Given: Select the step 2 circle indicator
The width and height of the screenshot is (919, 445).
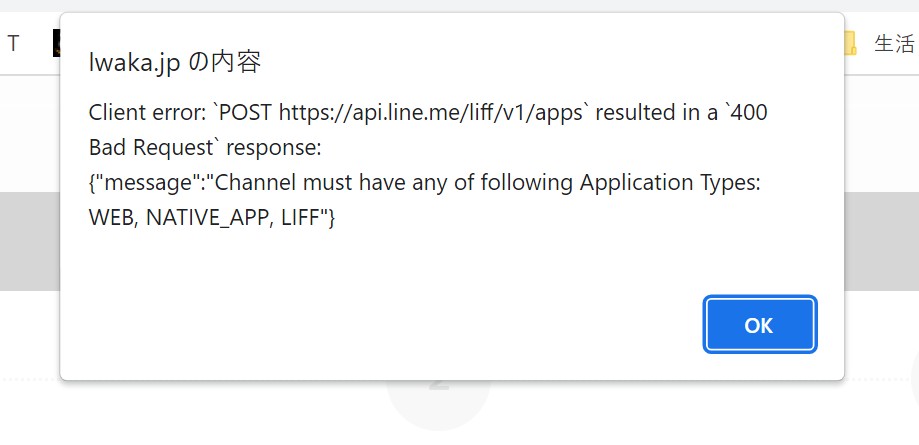Looking at the screenshot, I should [438, 399].
